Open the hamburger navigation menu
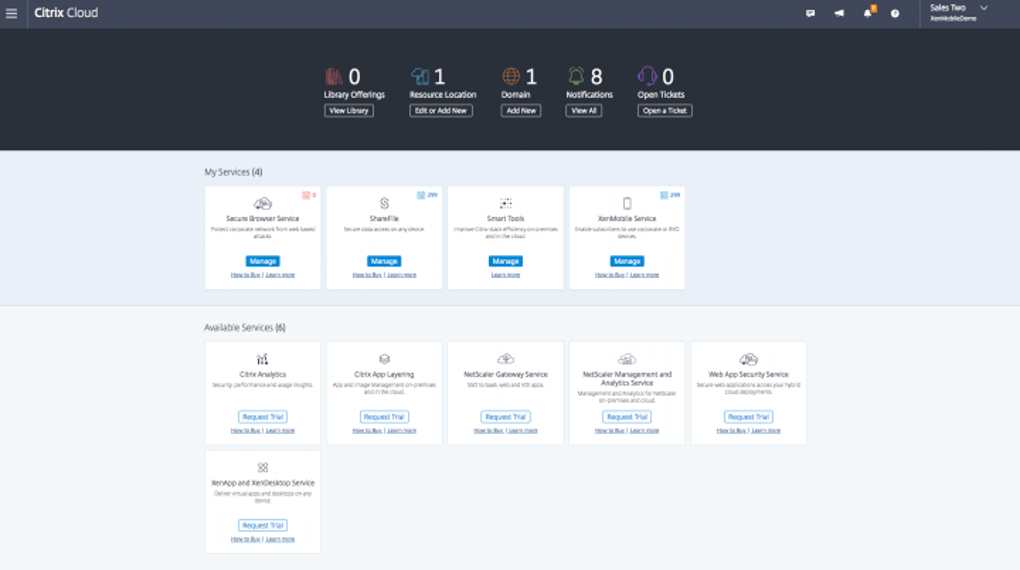1020x570 pixels. (x=12, y=13)
